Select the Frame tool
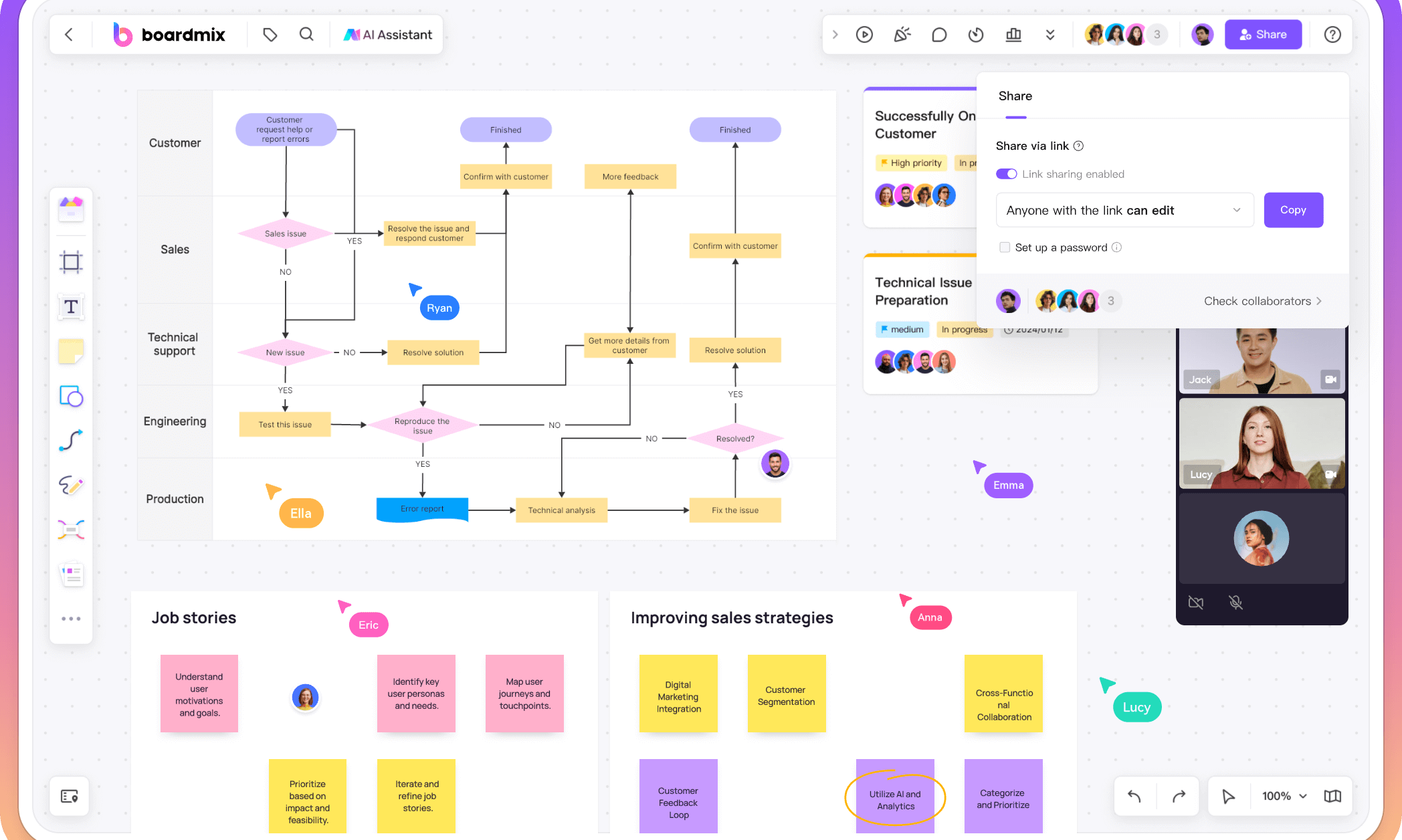Image resolution: width=1402 pixels, height=840 pixels. pyautogui.click(x=70, y=261)
